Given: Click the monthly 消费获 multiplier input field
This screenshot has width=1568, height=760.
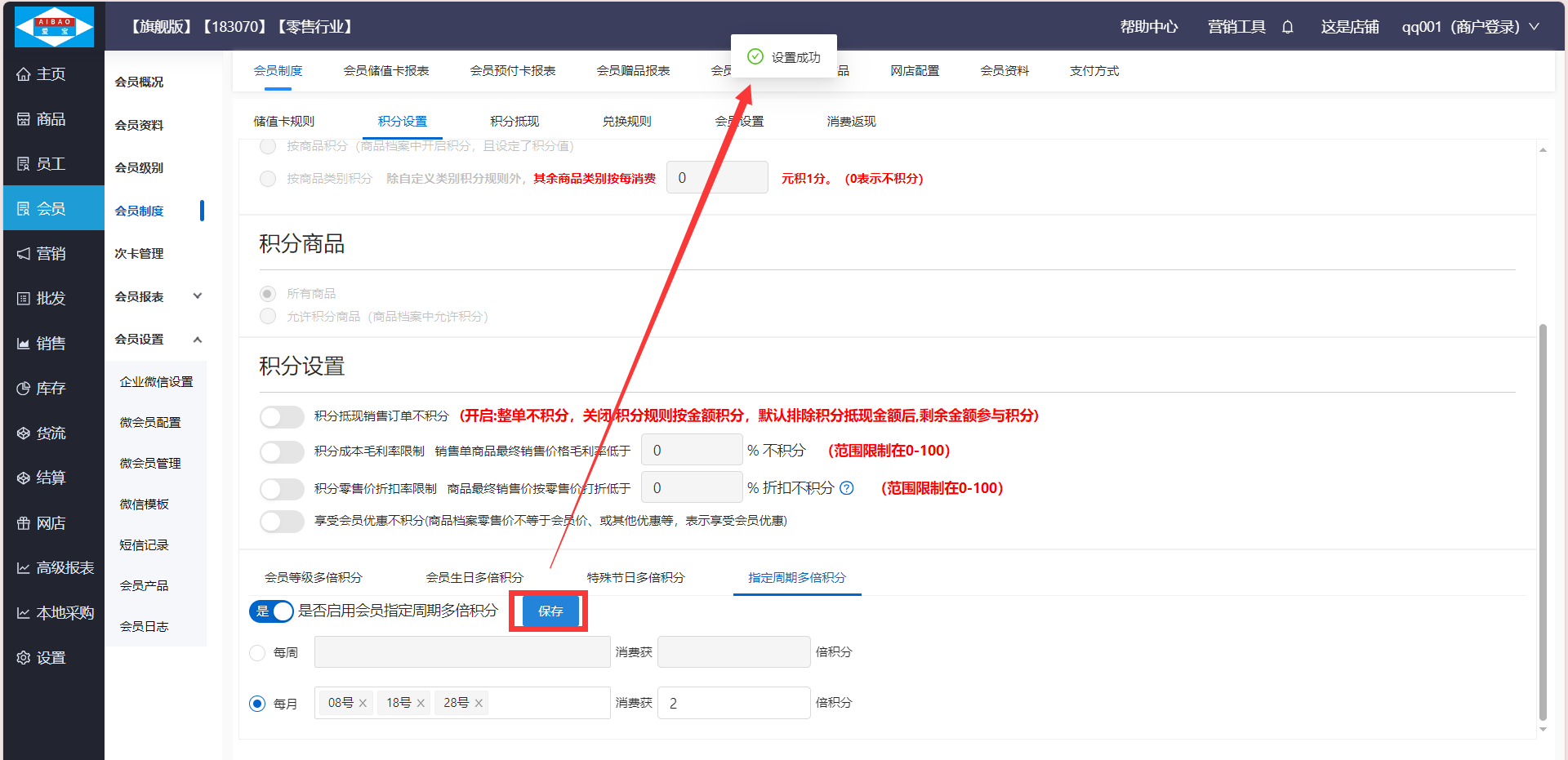Looking at the screenshot, I should point(733,703).
